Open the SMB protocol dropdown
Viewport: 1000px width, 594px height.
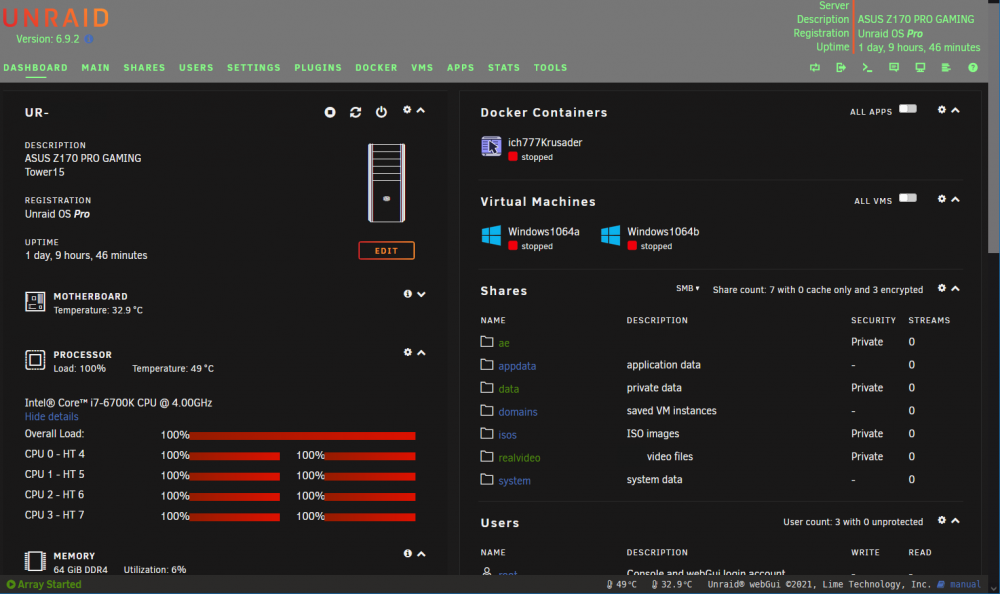pyautogui.click(x=688, y=289)
